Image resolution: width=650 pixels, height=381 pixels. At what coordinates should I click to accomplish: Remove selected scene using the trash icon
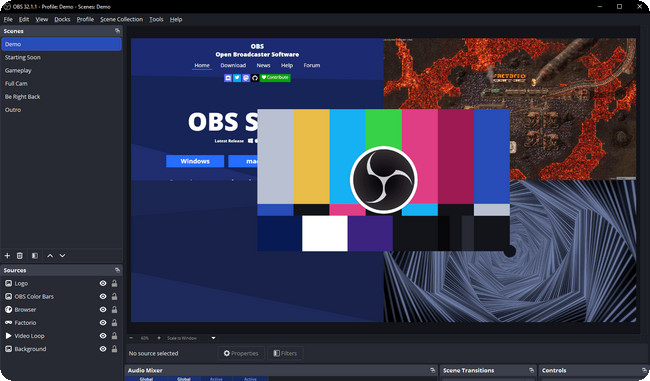pos(19,256)
